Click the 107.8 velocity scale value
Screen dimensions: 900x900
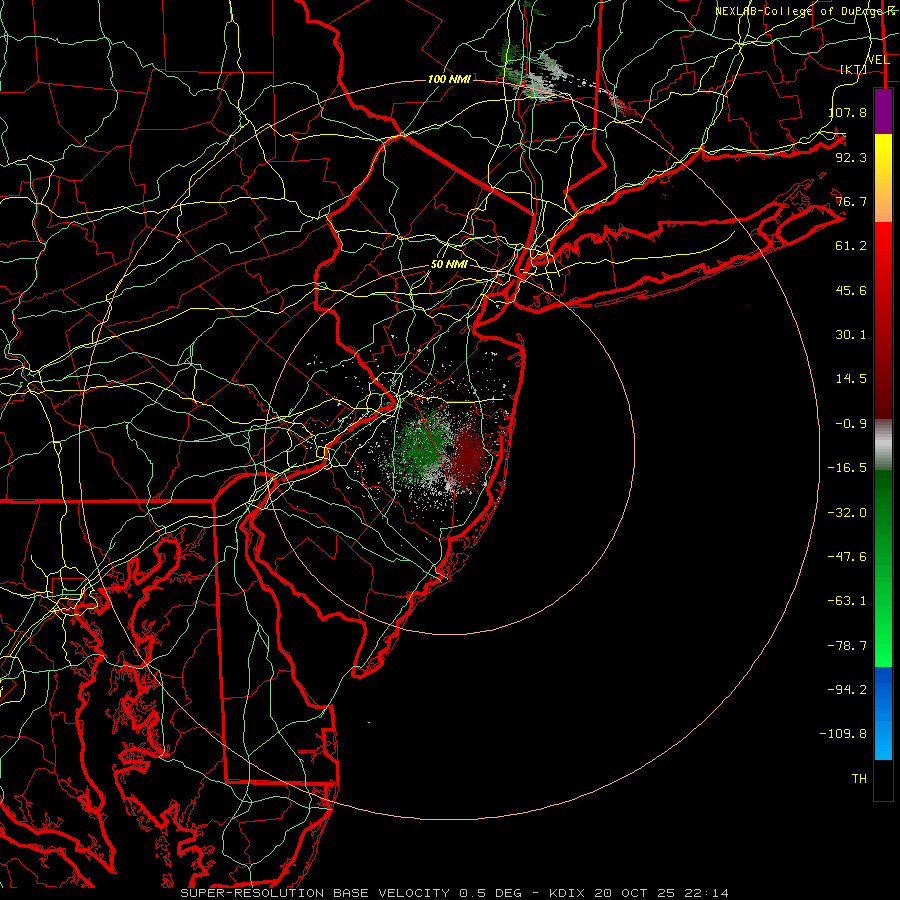tap(848, 112)
